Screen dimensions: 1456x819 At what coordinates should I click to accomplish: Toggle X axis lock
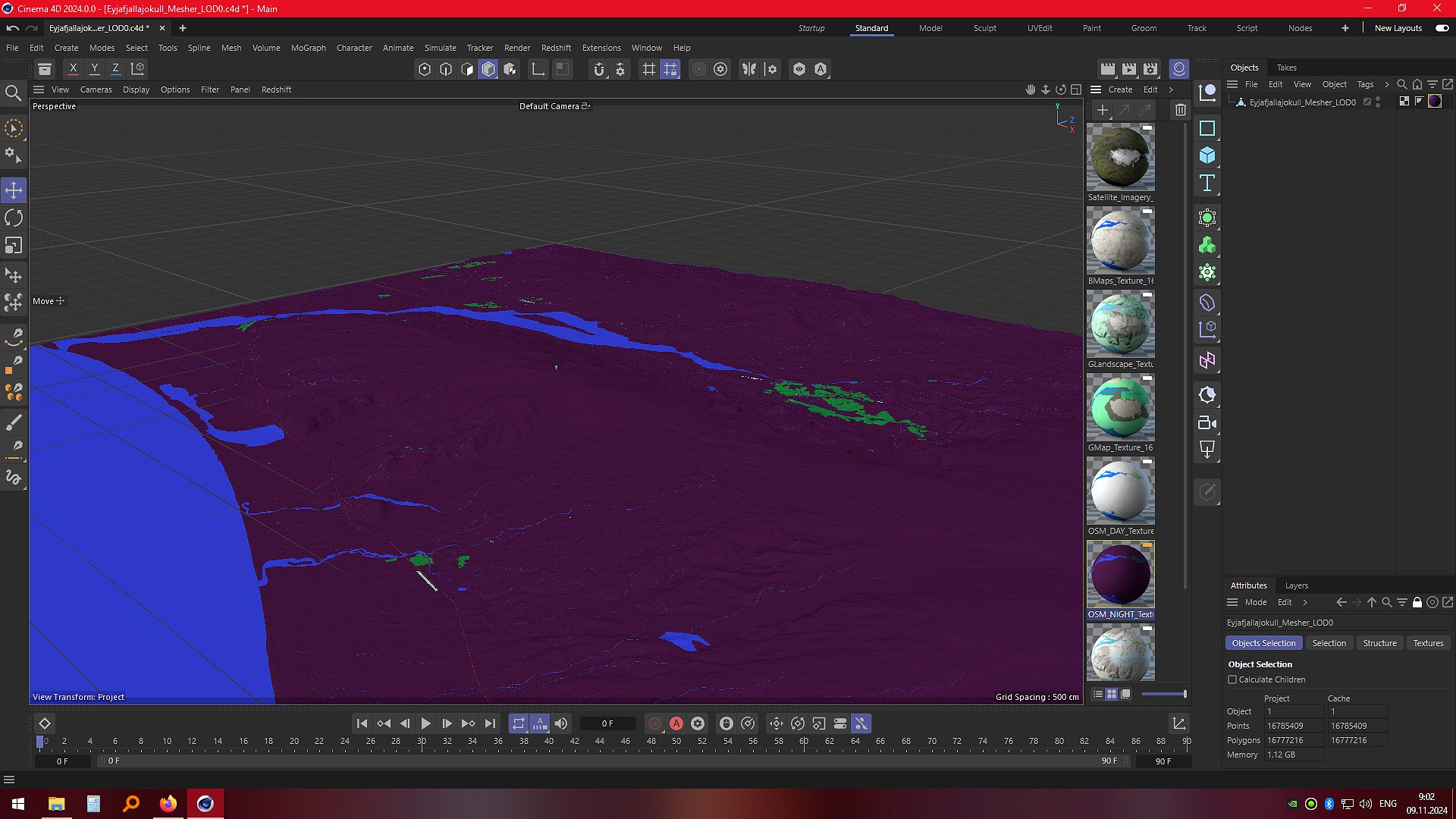(x=73, y=69)
